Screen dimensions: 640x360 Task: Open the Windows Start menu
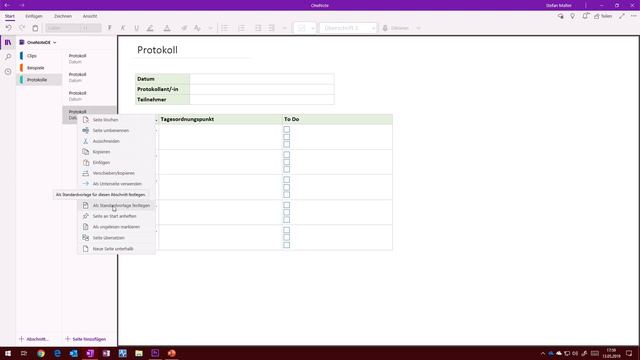click(8, 353)
